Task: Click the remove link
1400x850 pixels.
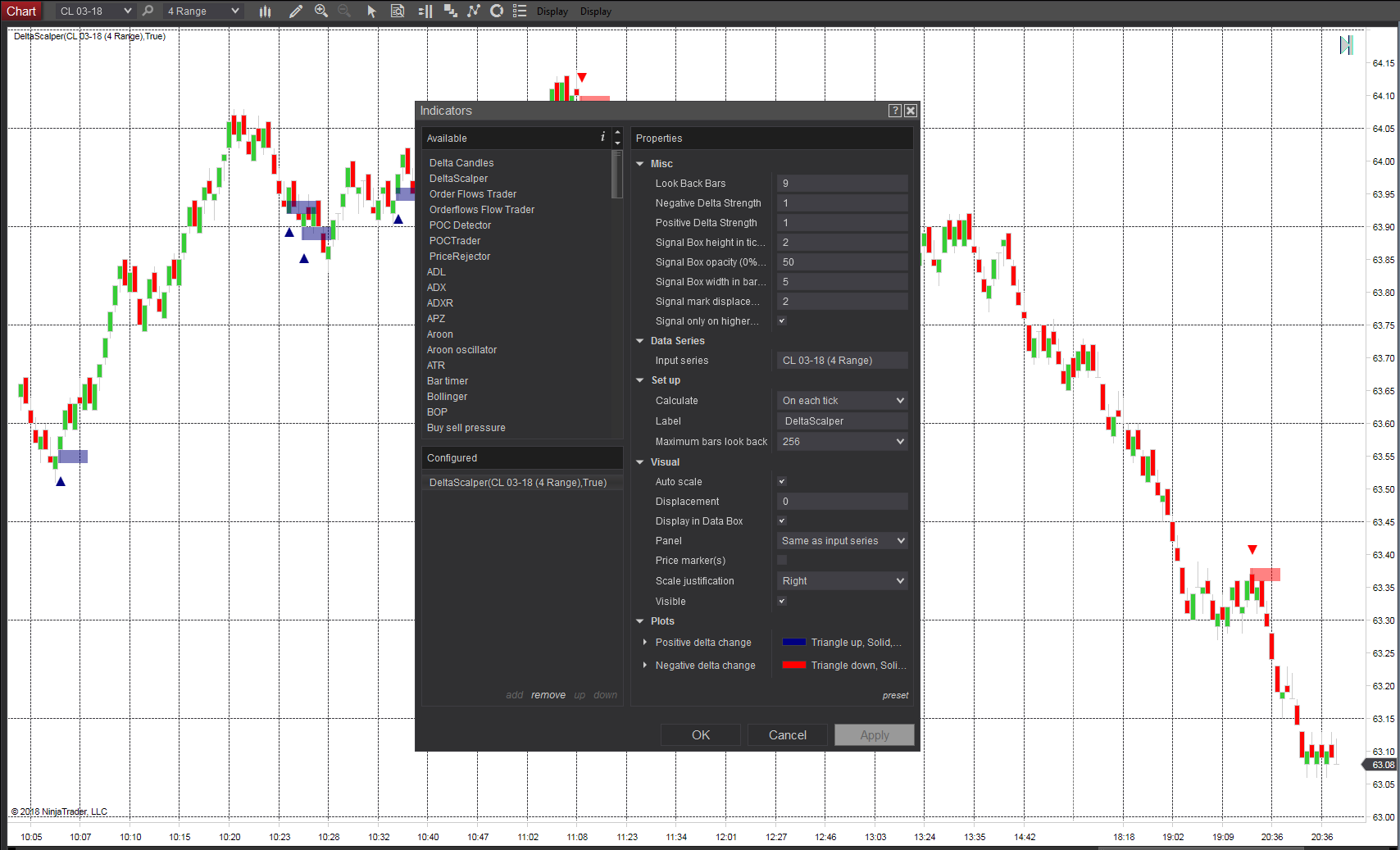Action: (548, 695)
